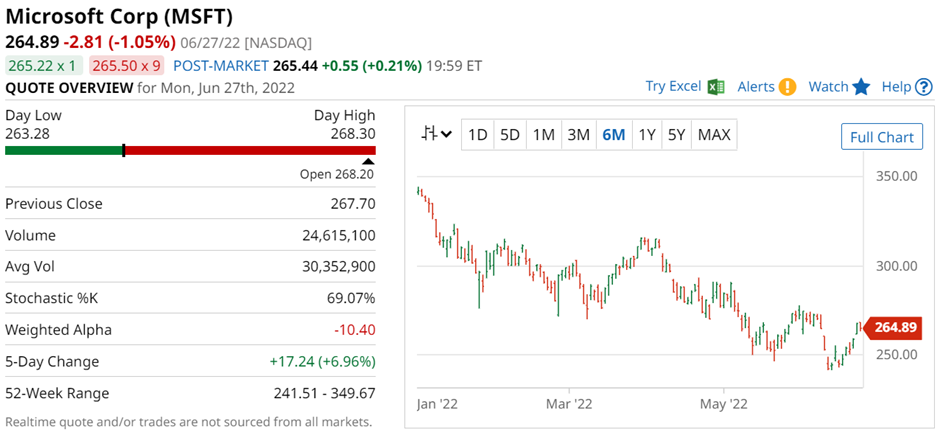The width and height of the screenshot is (940, 441).
Task: Show the 1M chart period
Action: pyautogui.click(x=543, y=134)
